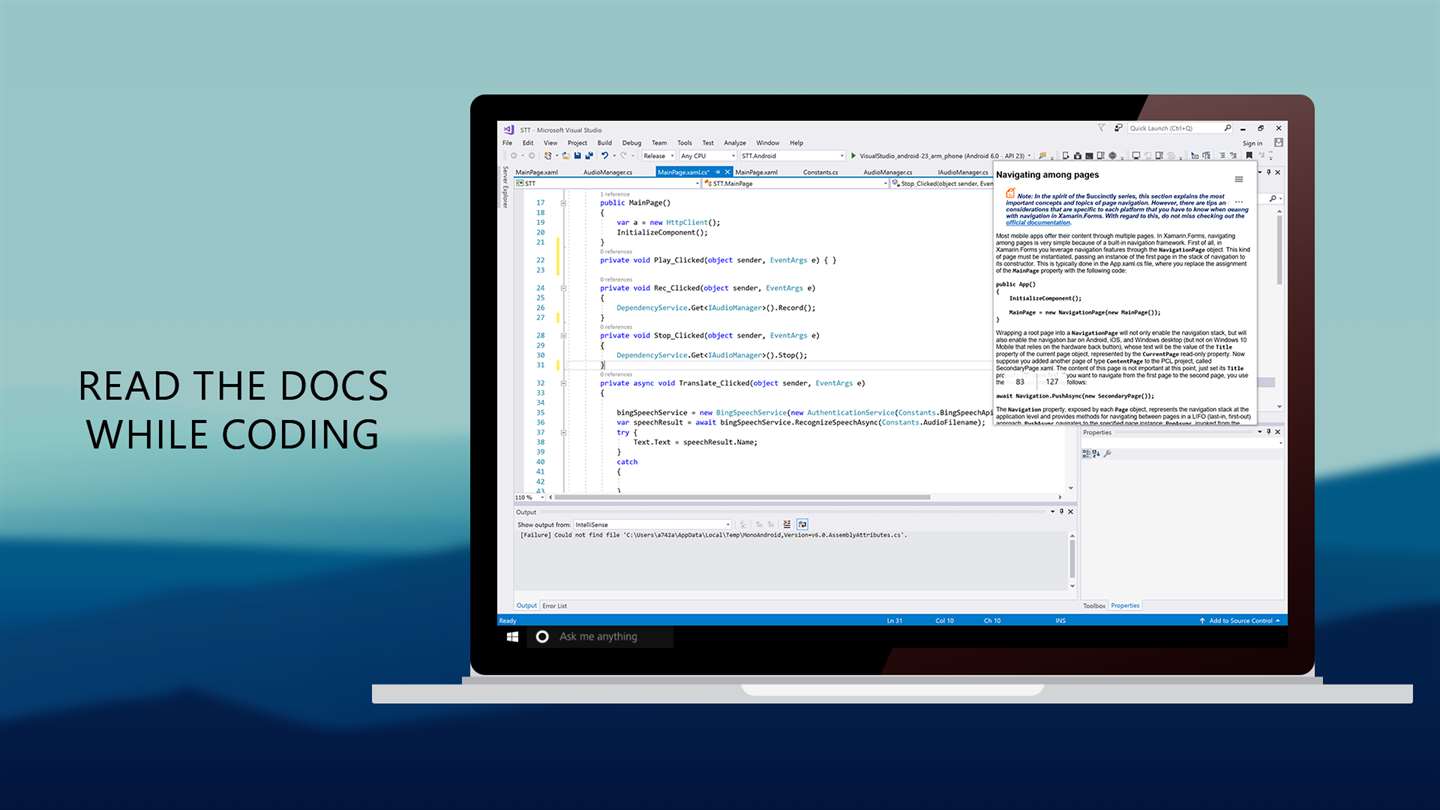Screen dimensions: 1440x810
Task: Open the File menu
Action: pyautogui.click(x=507, y=143)
